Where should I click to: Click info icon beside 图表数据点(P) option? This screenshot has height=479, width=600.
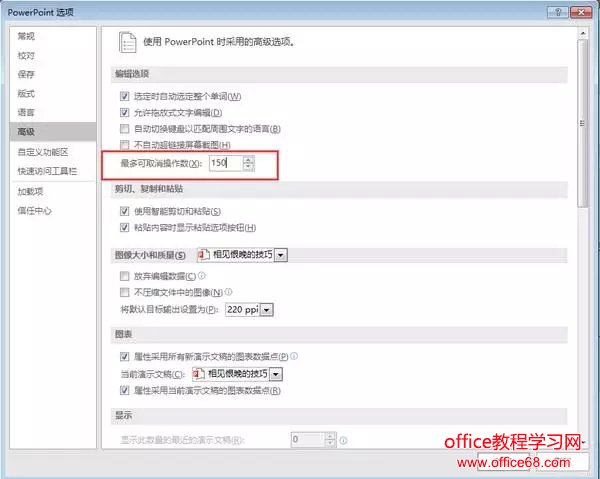tap(294, 356)
